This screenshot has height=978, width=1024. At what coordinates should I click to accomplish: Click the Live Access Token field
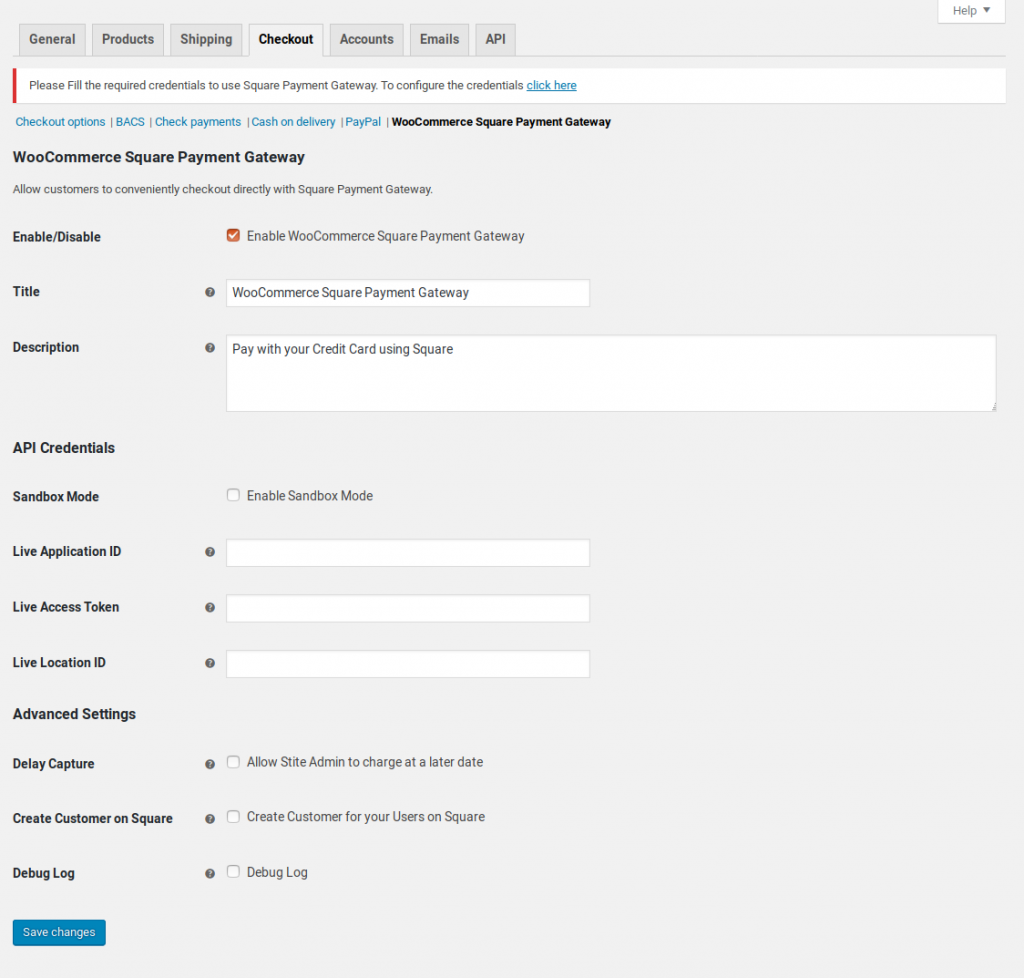click(408, 608)
